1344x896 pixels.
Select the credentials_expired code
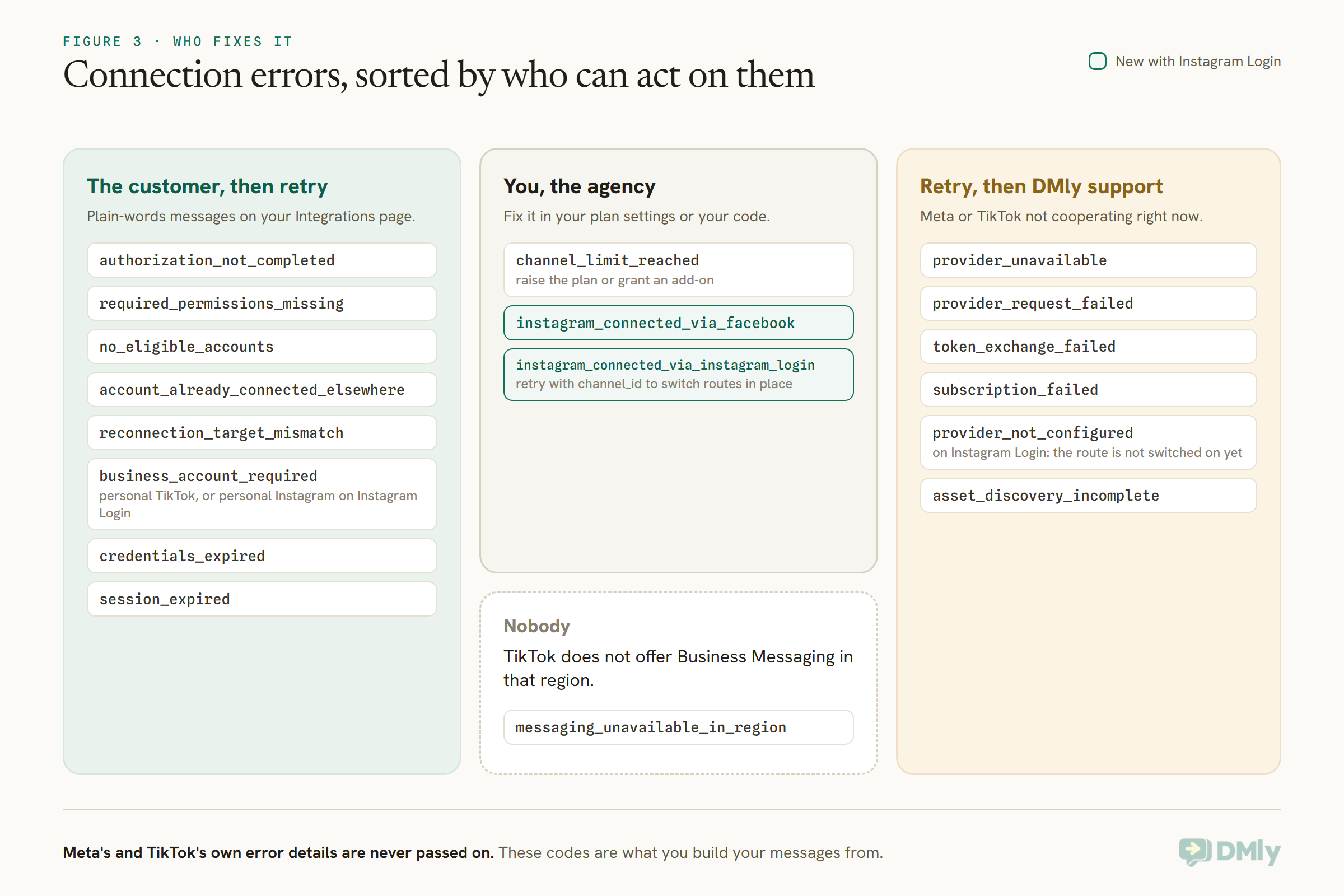click(262, 556)
